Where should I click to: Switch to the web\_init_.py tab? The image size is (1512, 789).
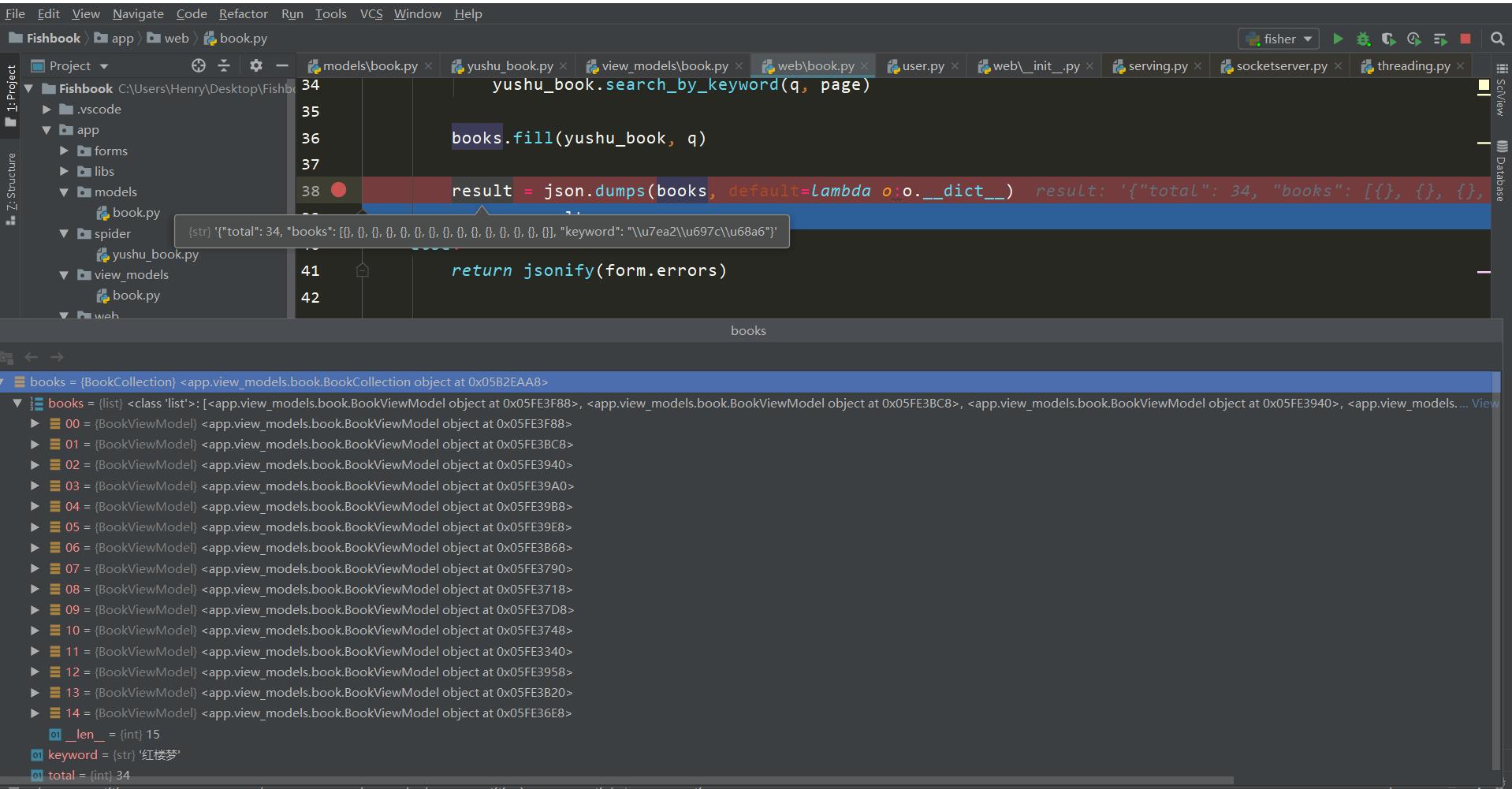(x=1035, y=66)
